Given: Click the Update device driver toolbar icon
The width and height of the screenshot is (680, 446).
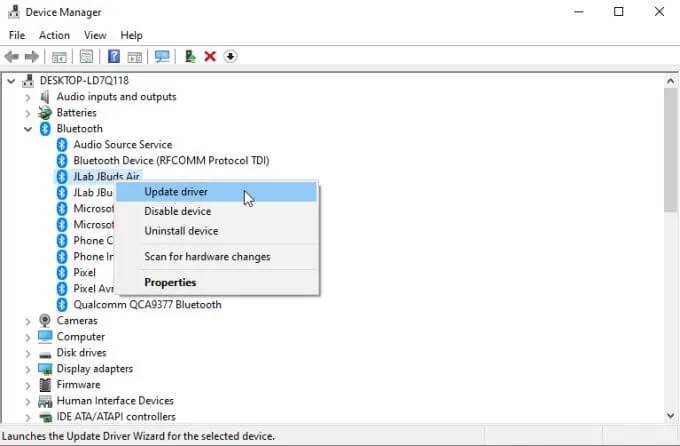Looking at the screenshot, I should click(x=190, y=56).
